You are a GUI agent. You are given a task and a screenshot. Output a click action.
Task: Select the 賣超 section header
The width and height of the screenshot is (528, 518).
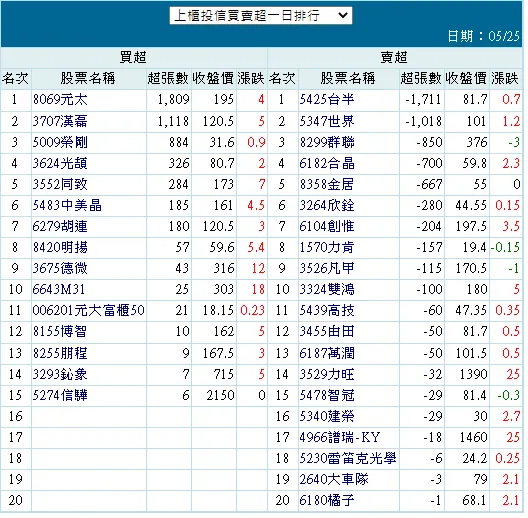(394, 57)
